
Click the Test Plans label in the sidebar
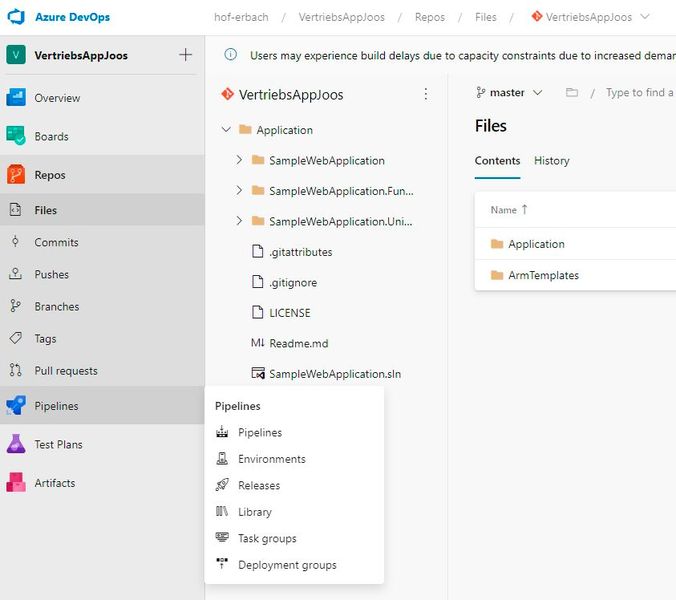pyautogui.click(x=58, y=444)
